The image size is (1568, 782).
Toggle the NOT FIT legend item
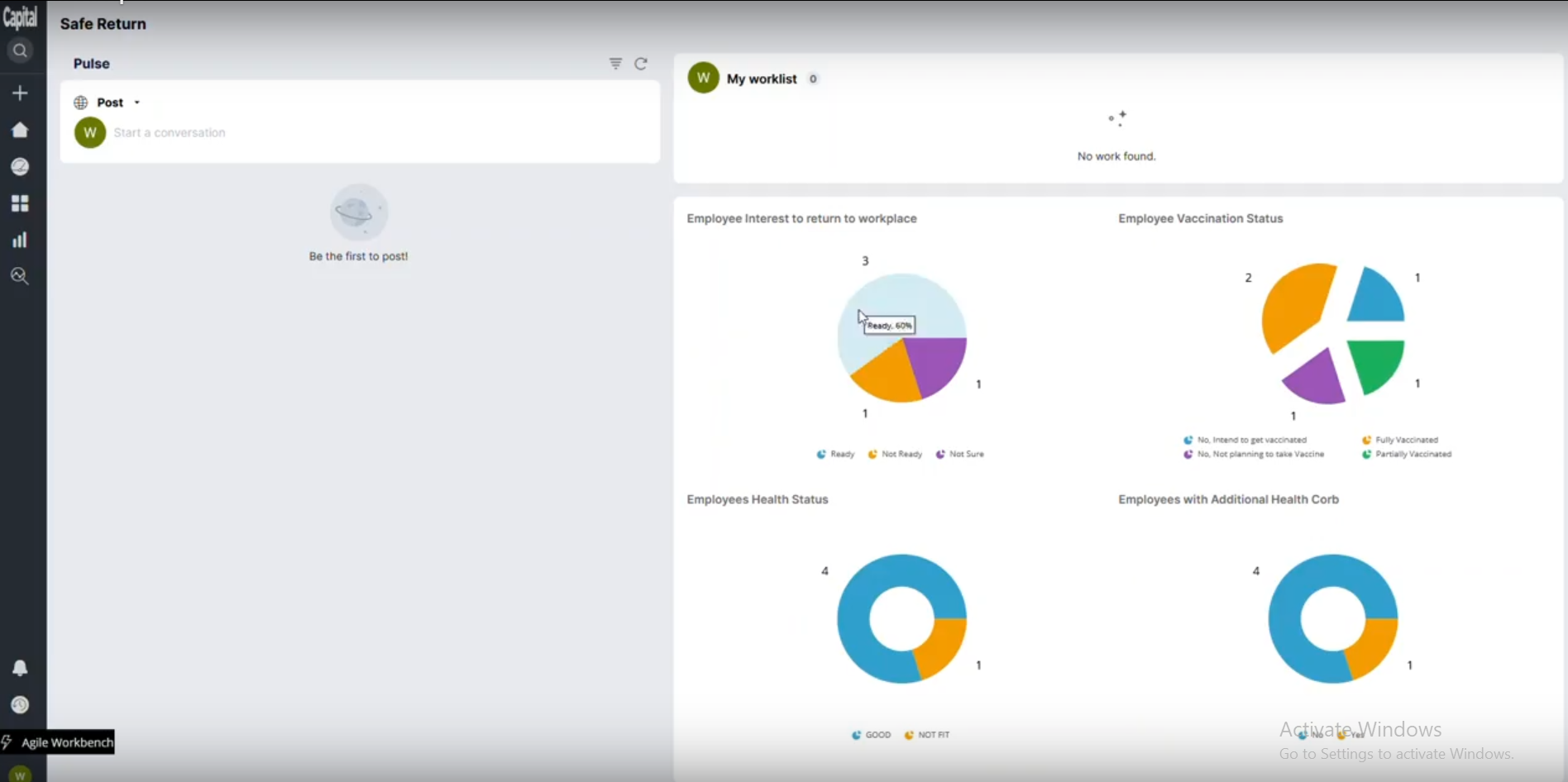click(x=927, y=735)
